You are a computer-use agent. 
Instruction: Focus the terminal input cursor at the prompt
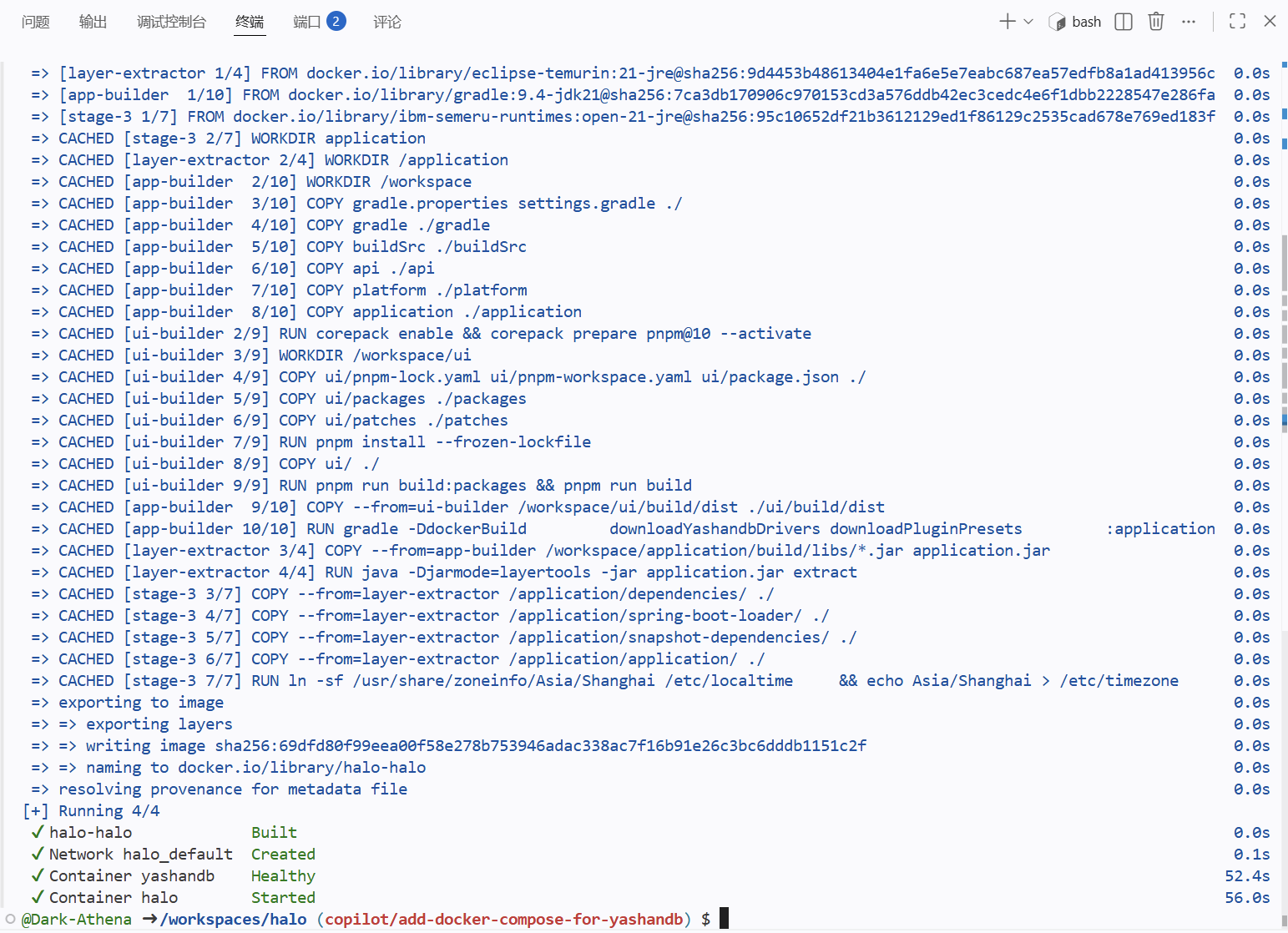click(x=724, y=919)
